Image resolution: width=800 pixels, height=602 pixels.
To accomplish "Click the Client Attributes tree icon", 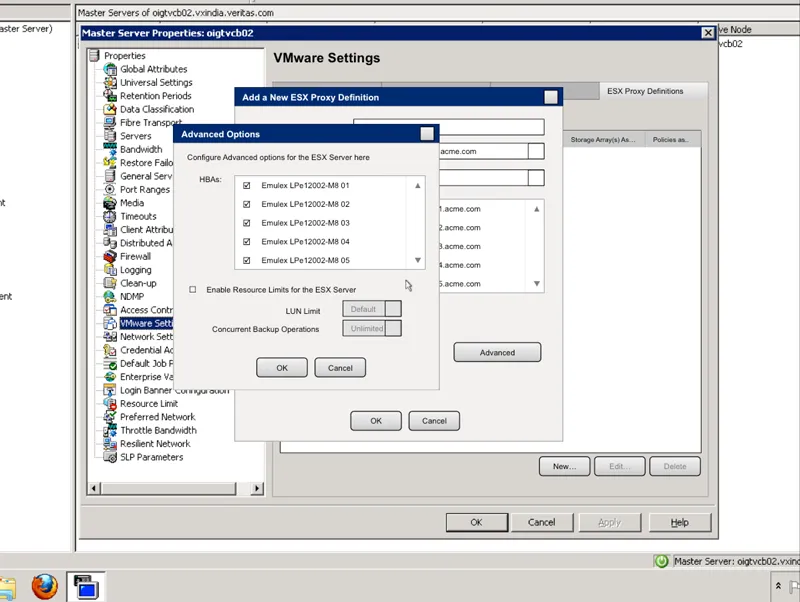I will (x=110, y=230).
